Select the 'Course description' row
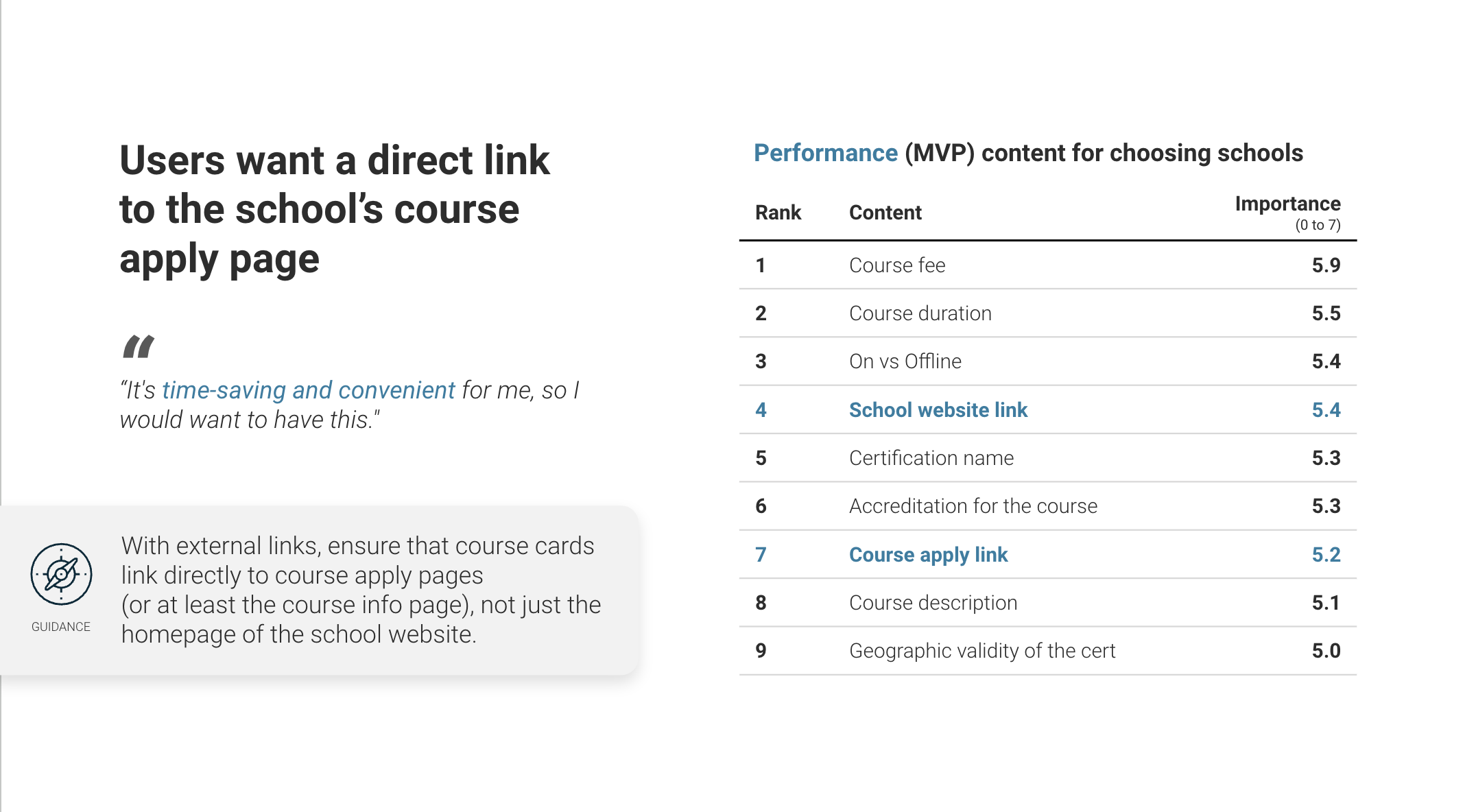 click(x=1047, y=603)
